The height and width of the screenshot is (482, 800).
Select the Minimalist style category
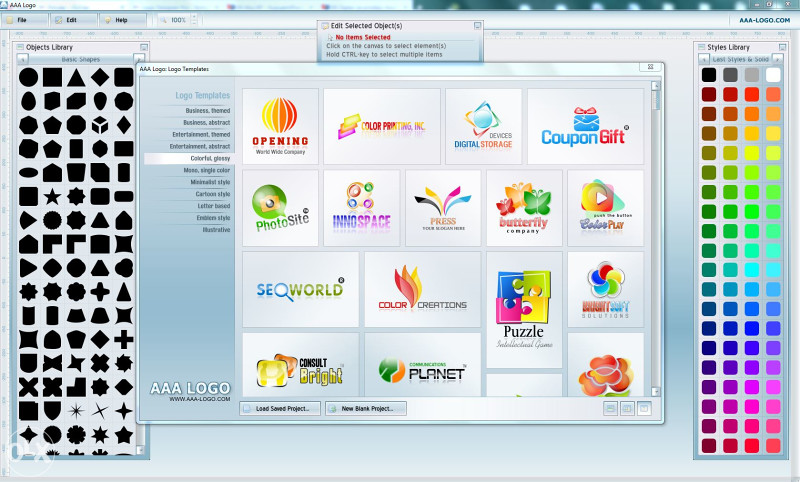coord(210,182)
